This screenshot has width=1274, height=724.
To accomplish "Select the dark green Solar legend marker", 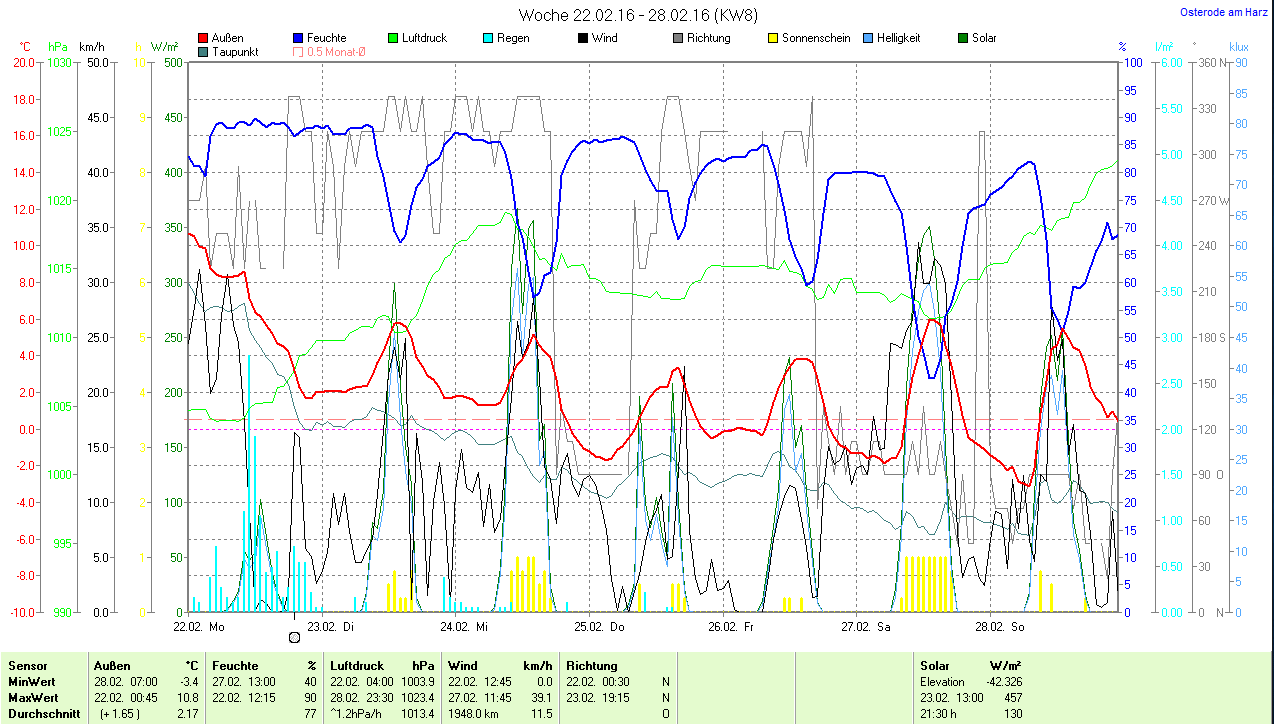I will point(963,38).
